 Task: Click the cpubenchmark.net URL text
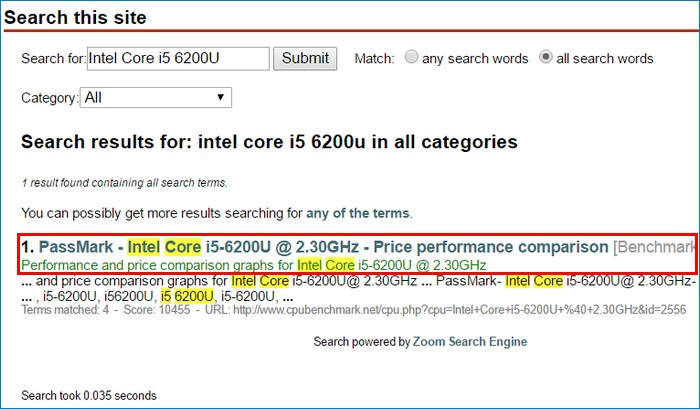click(459, 309)
